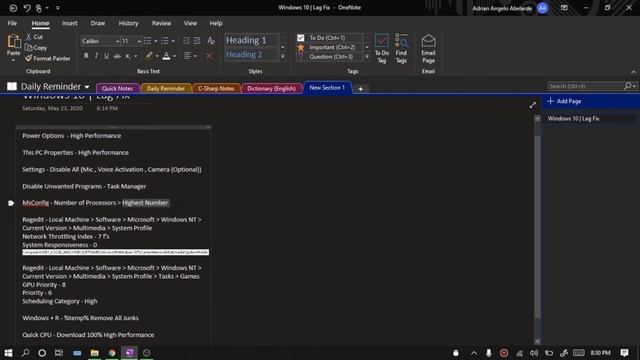Open highlight color dropdown arrow
This screenshot has height=360, width=640.
pos(157,56)
